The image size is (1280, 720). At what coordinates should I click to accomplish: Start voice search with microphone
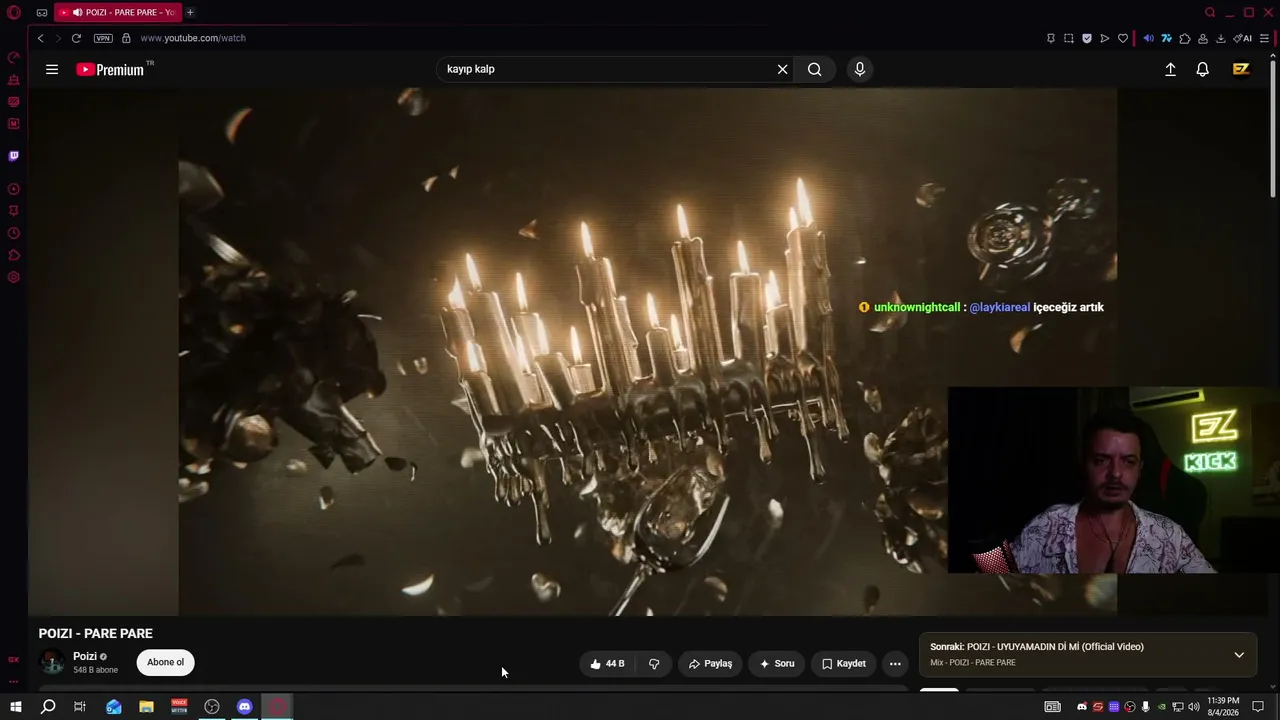click(x=859, y=69)
